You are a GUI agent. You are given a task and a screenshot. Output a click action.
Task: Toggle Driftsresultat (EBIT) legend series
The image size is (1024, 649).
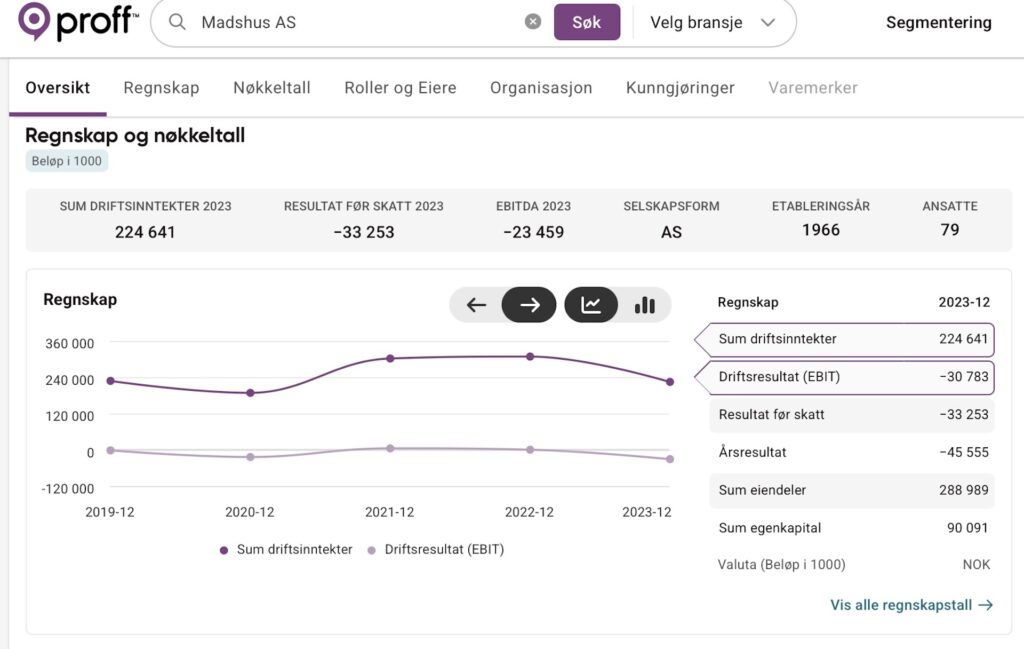pos(435,549)
